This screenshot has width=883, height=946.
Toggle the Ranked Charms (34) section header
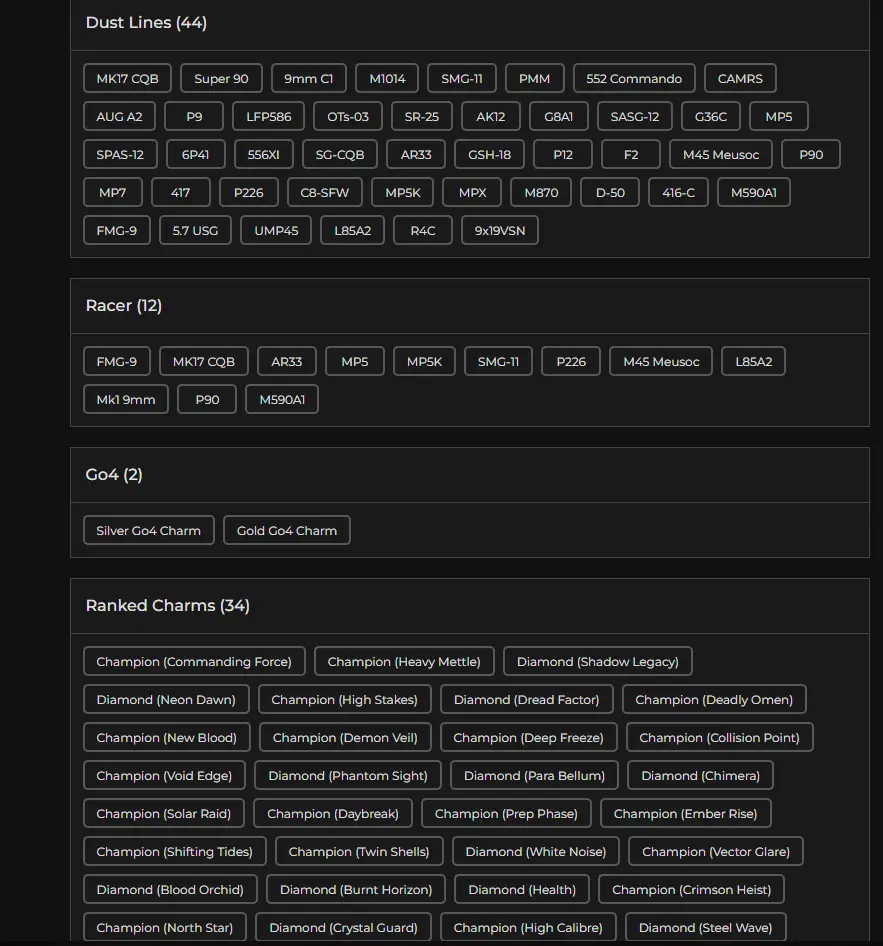pos(470,606)
